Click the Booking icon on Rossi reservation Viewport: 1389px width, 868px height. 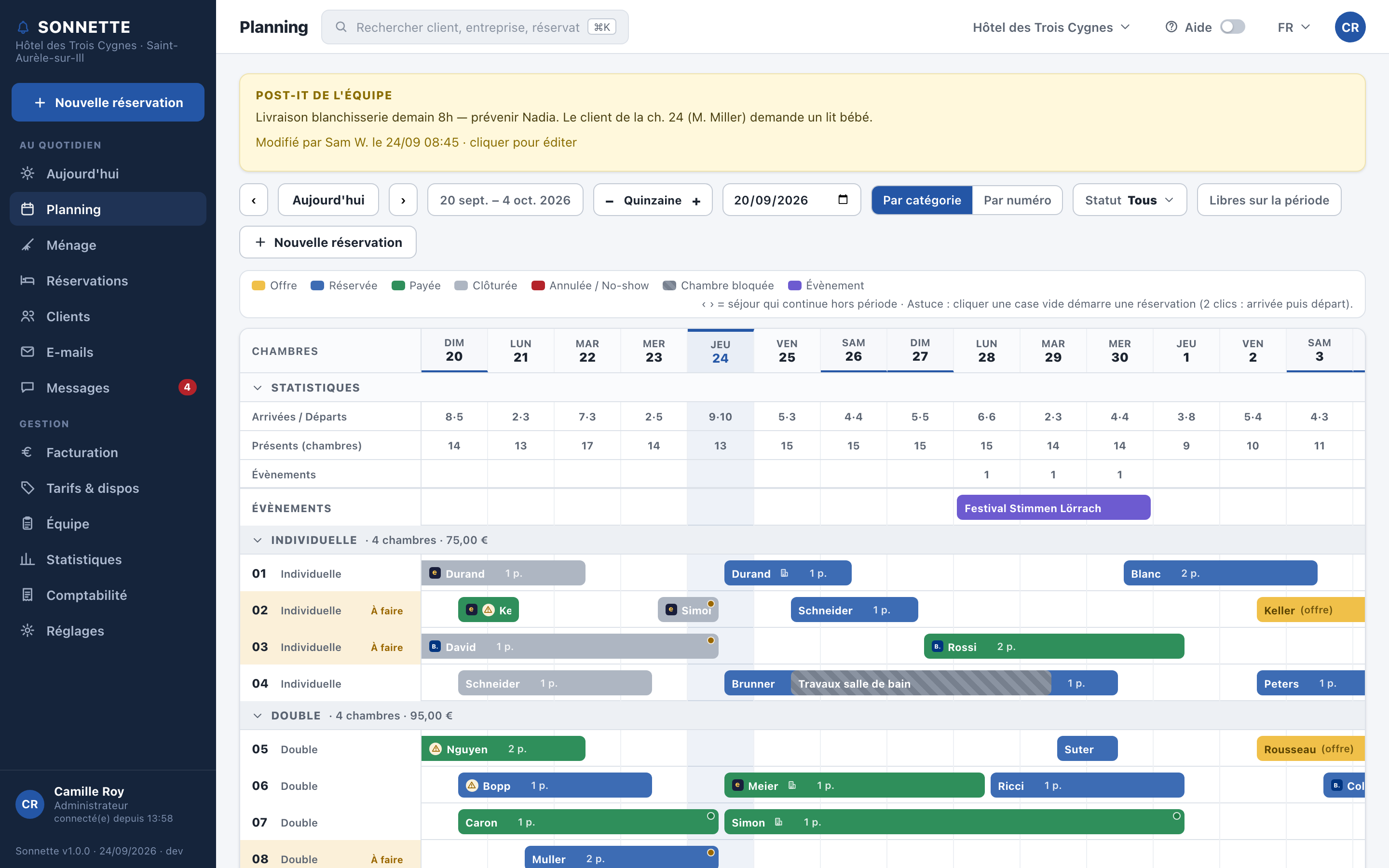pos(937,646)
